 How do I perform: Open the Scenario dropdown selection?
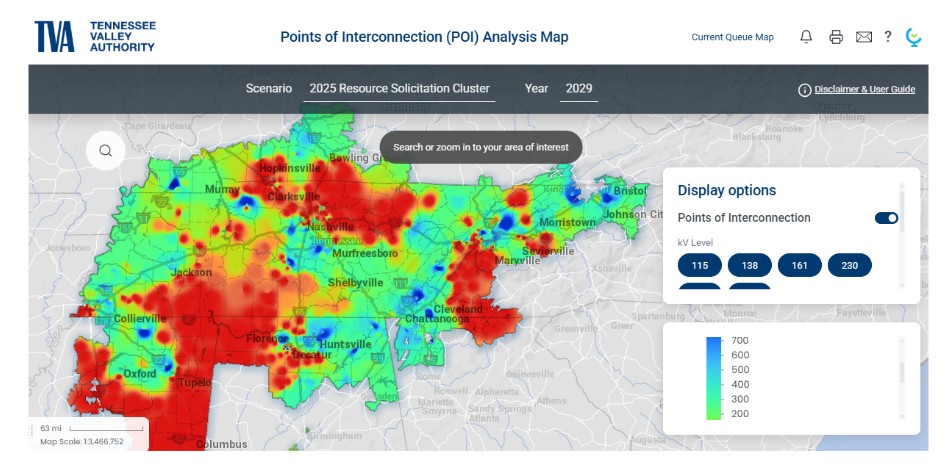pos(400,89)
